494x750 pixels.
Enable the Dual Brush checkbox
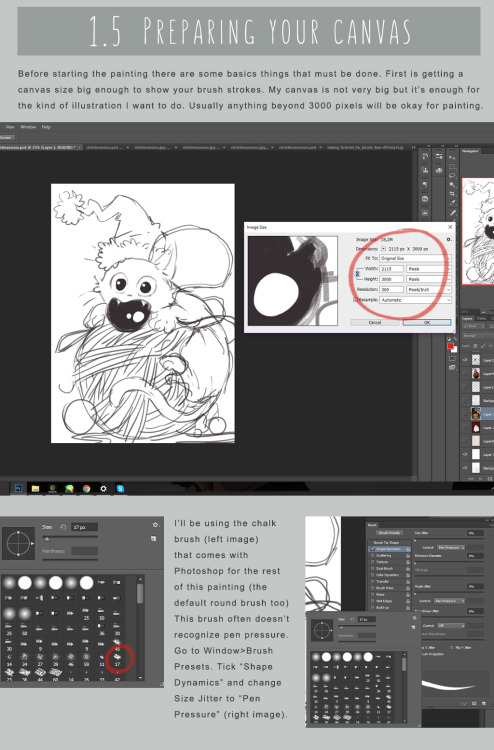point(373,568)
